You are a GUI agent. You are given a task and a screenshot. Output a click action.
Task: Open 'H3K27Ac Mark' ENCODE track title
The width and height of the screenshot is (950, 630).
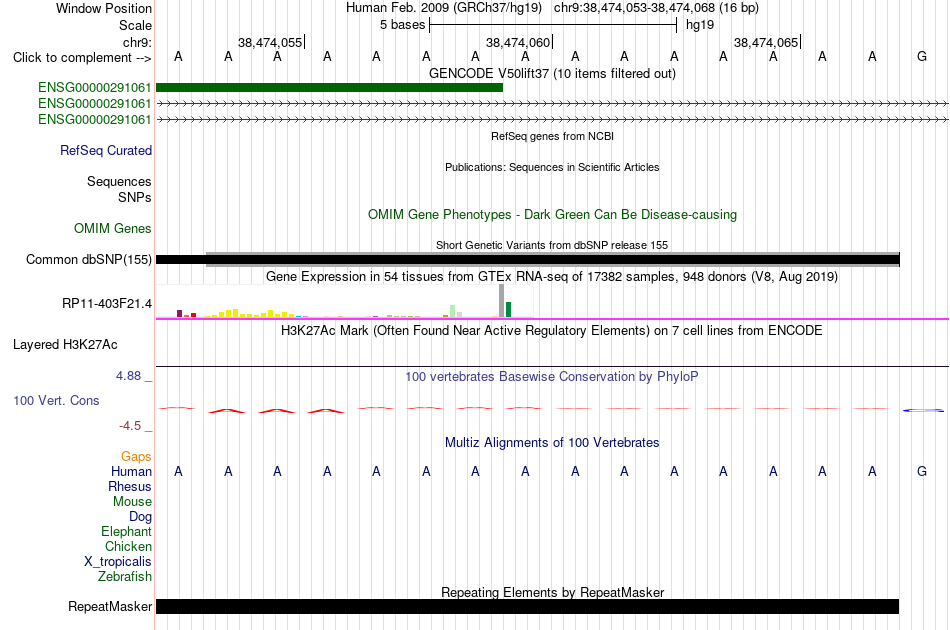(x=552, y=331)
